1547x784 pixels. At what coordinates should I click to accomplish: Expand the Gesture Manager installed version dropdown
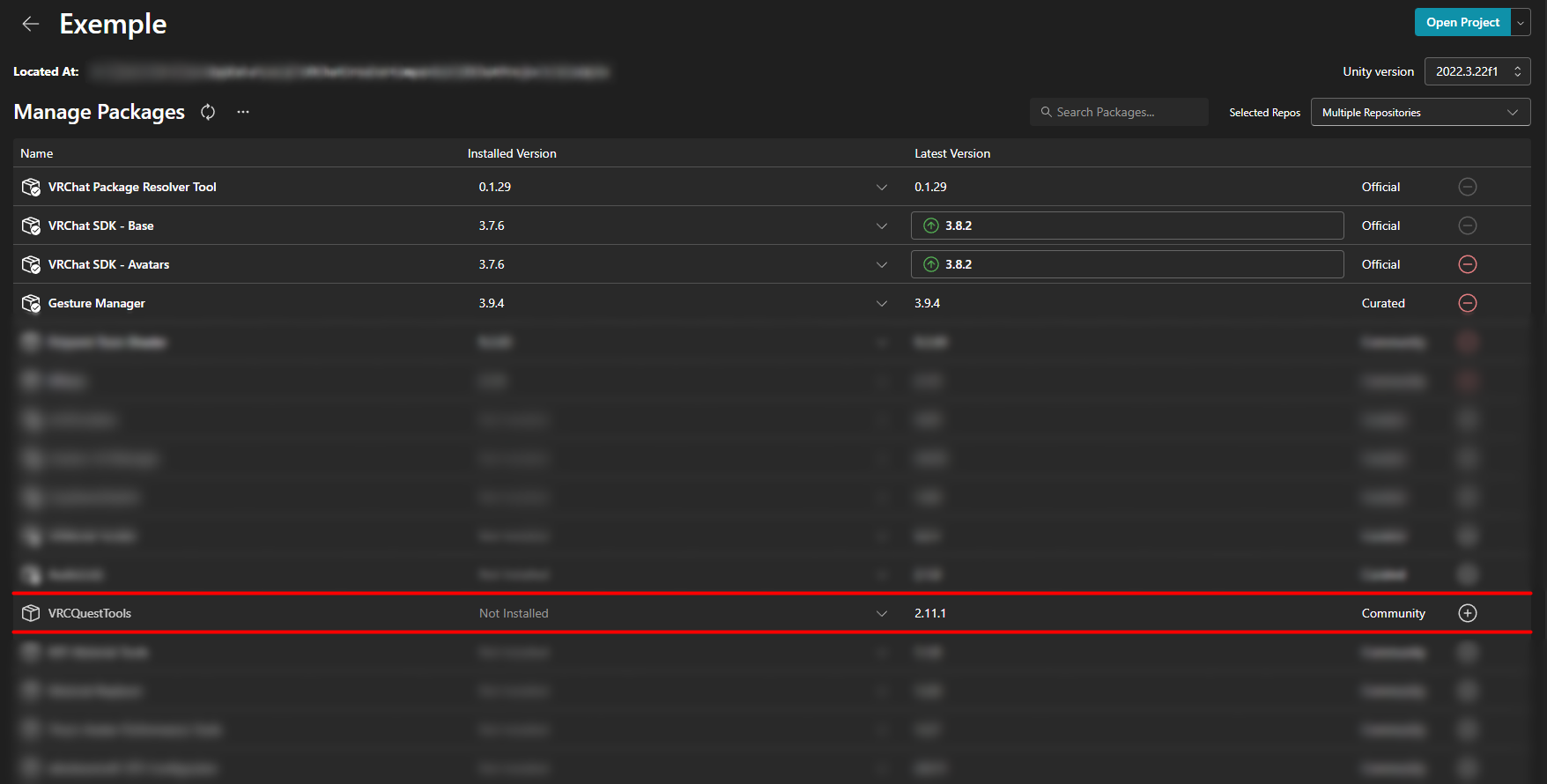[x=881, y=303]
